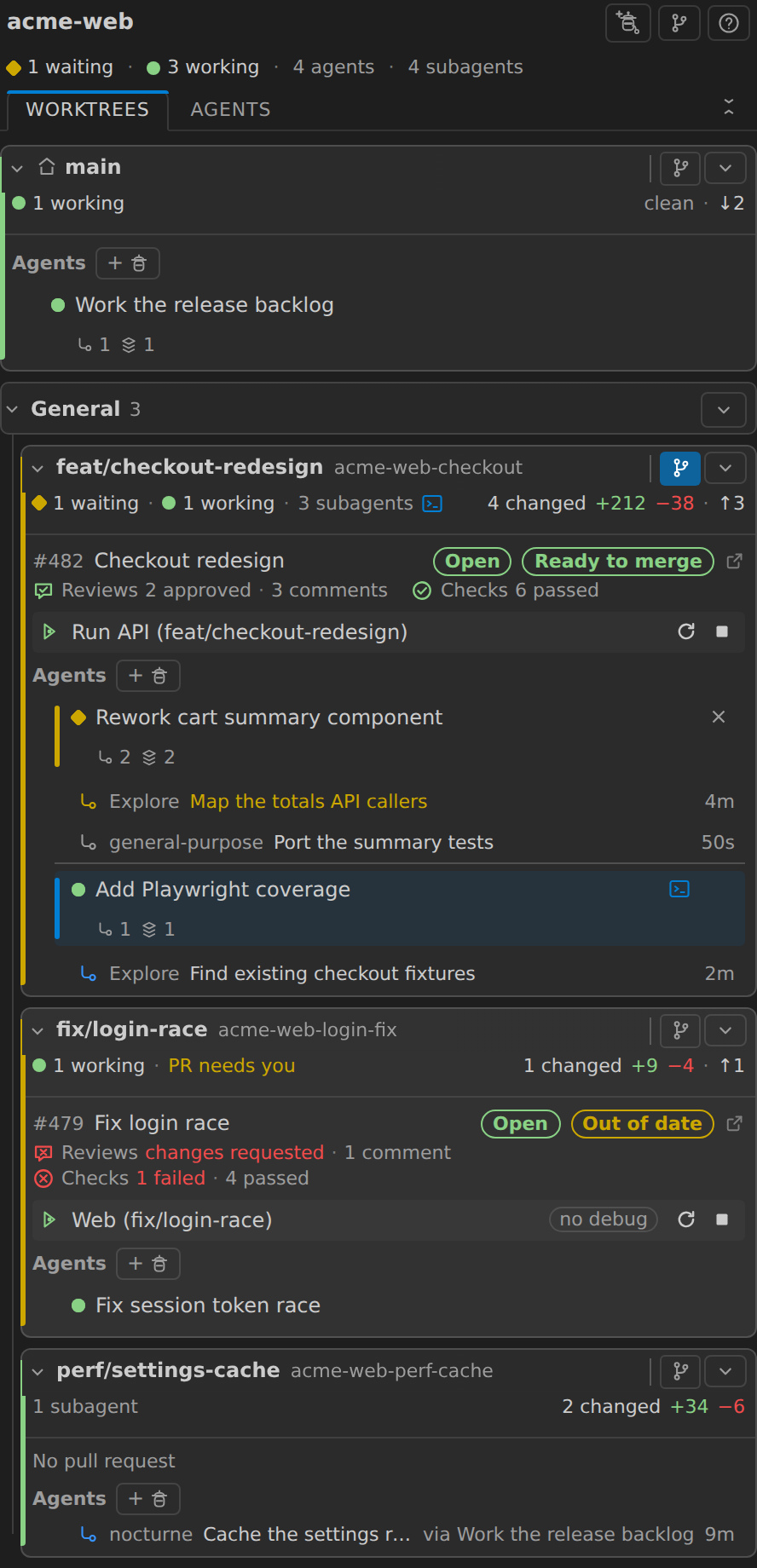The width and height of the screenshot is (757, 1568).
Task: Click the clean up agents icon in header
Action: 627,23
